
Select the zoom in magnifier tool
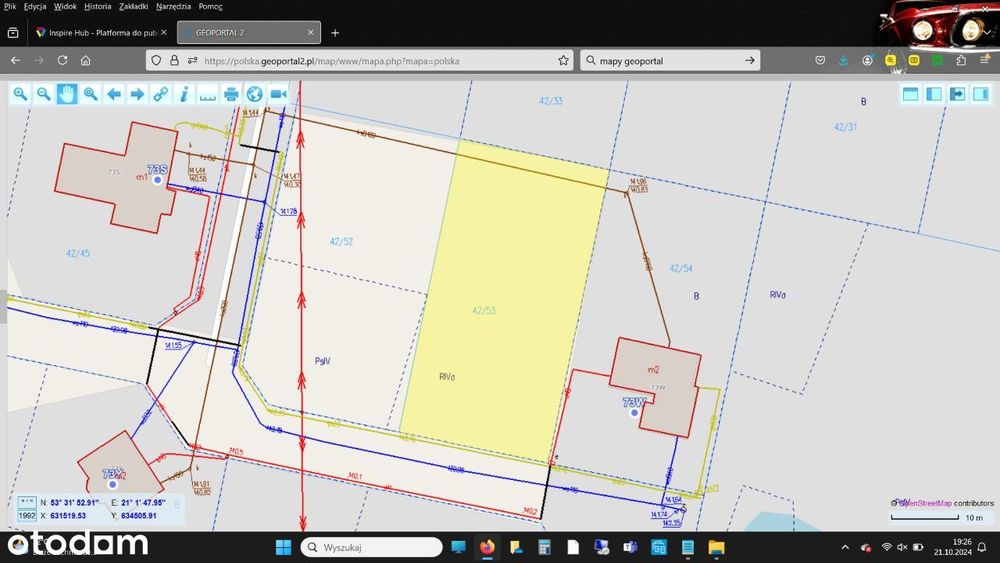point(20,94)
